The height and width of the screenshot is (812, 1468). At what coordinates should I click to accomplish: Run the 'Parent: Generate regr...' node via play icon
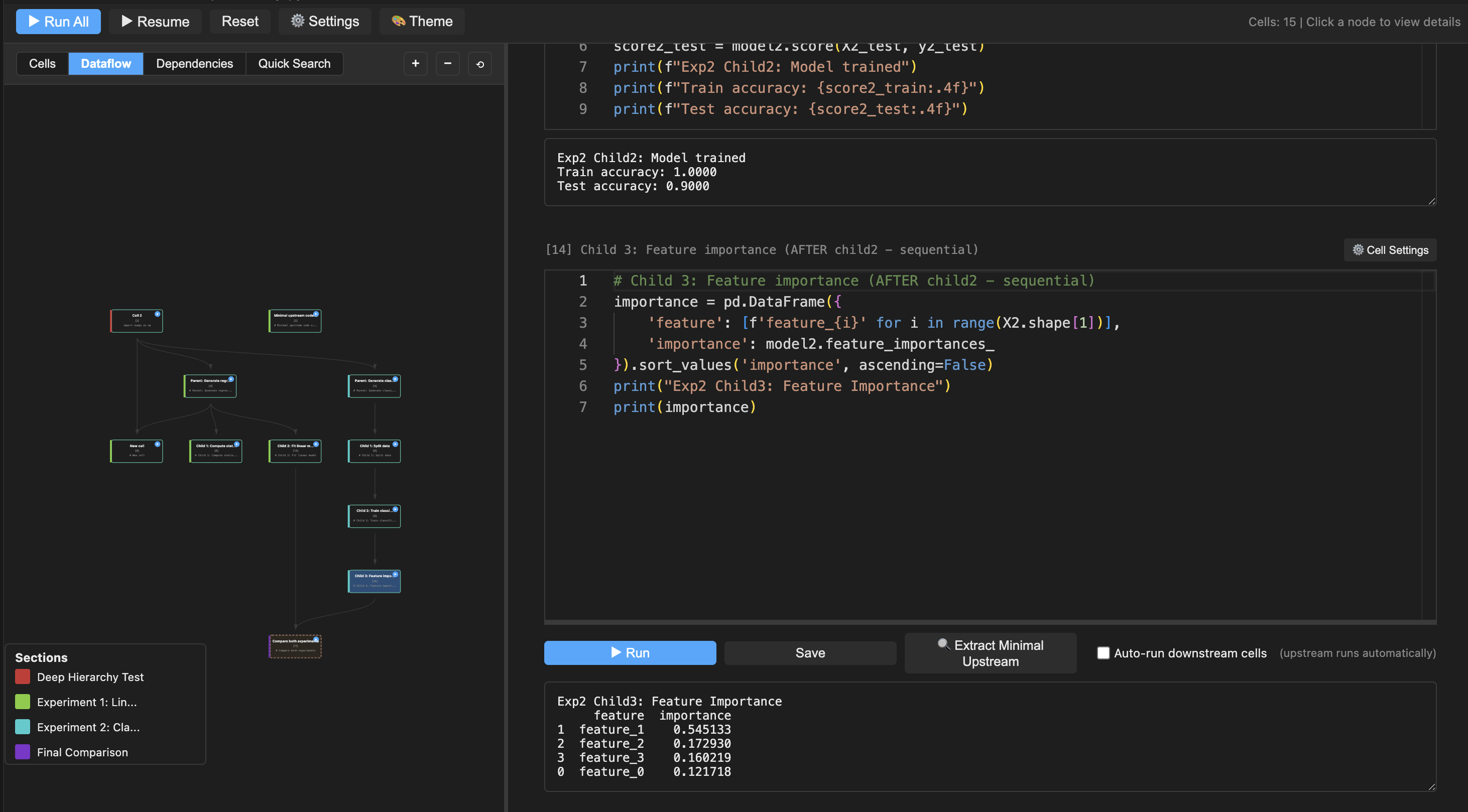click(231, 379)
